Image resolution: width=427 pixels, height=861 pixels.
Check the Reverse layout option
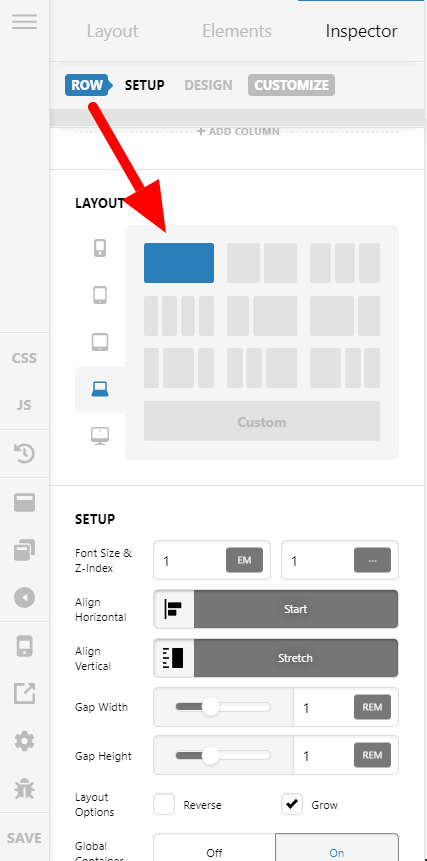point(164,805)
